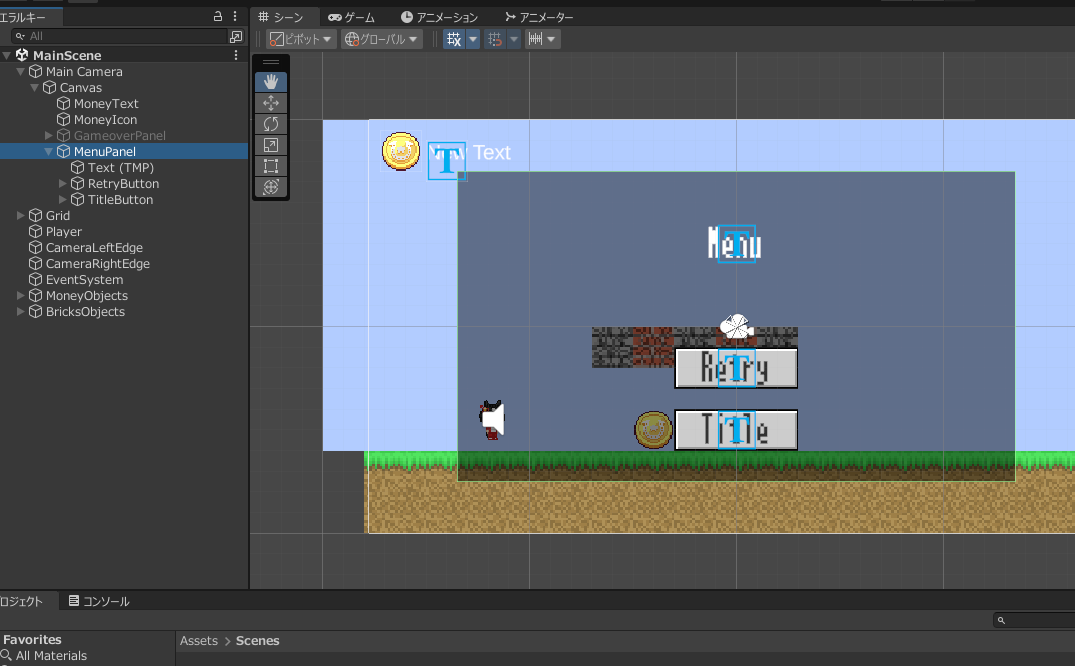This screenshot has width=1075, height=666.
Task: Select the combined Transform tool
Action: [x=271, y=187]
